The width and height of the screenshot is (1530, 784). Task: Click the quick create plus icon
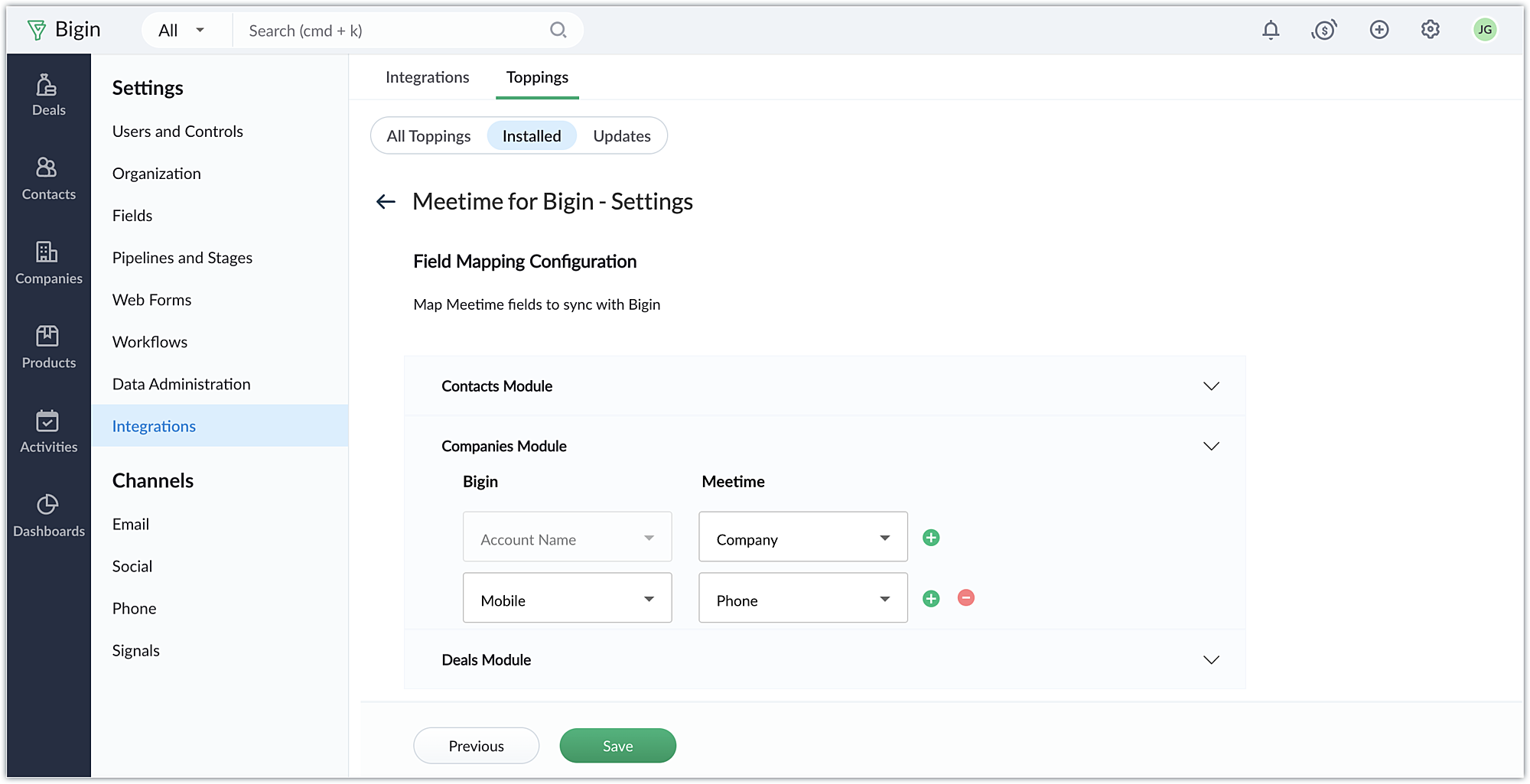[x=1379, y=30]
